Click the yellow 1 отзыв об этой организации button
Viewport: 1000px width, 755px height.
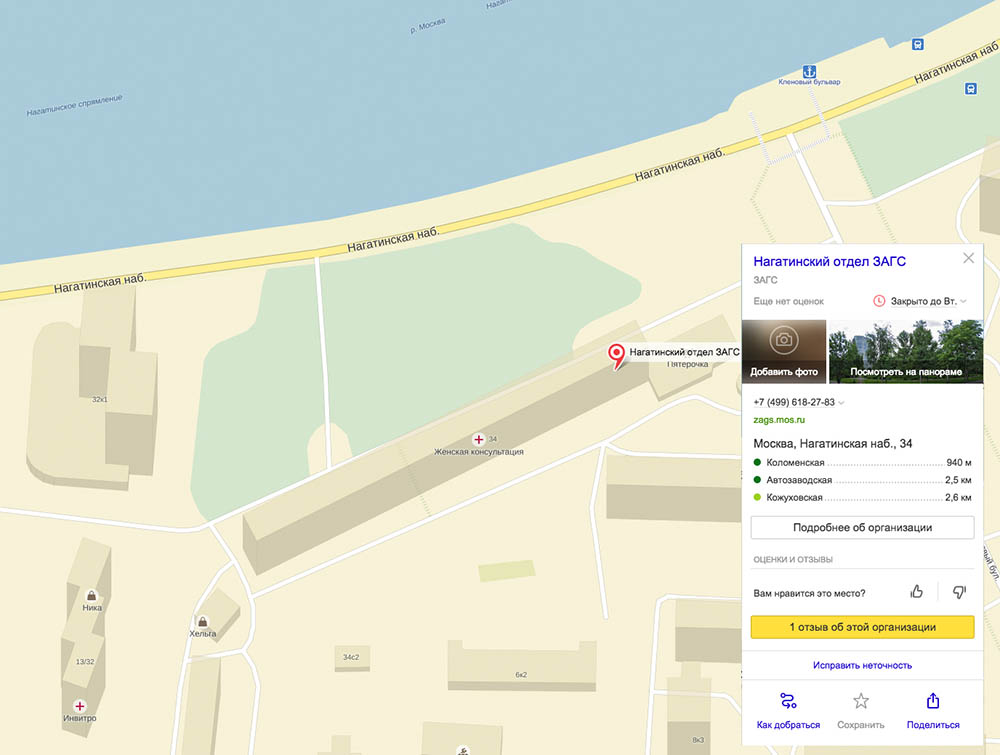point(862,627)
